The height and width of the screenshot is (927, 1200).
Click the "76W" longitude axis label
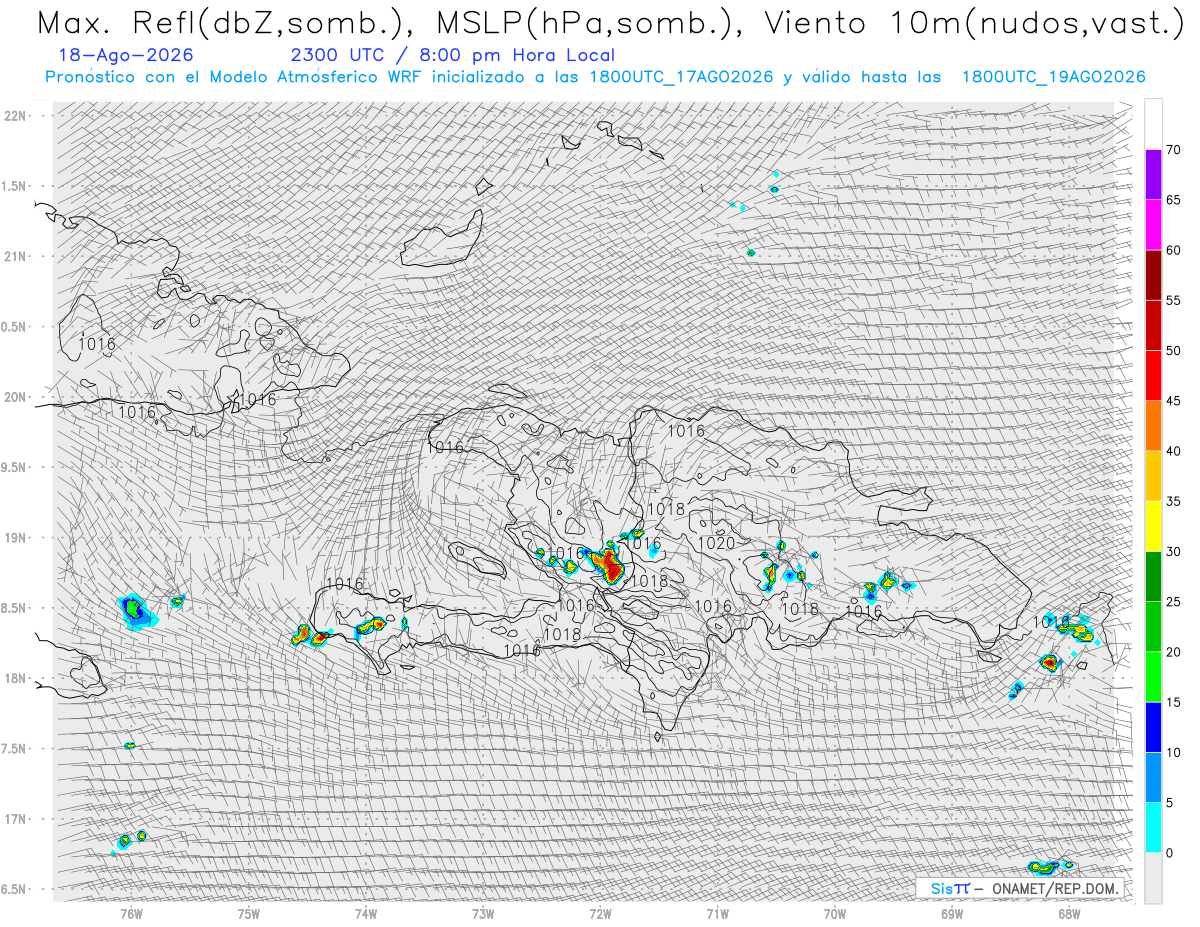132,913
